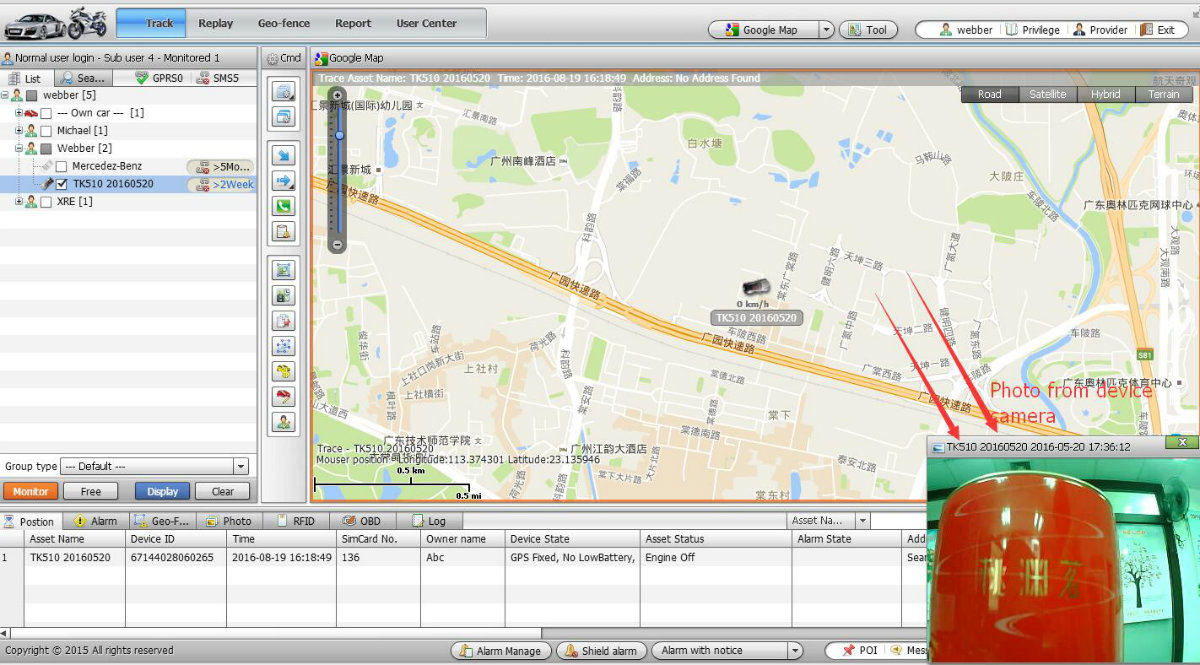Click the >2Week offline badge for TK510
The width and height of the screenshot is (1200, 665).
coord(222,184)
